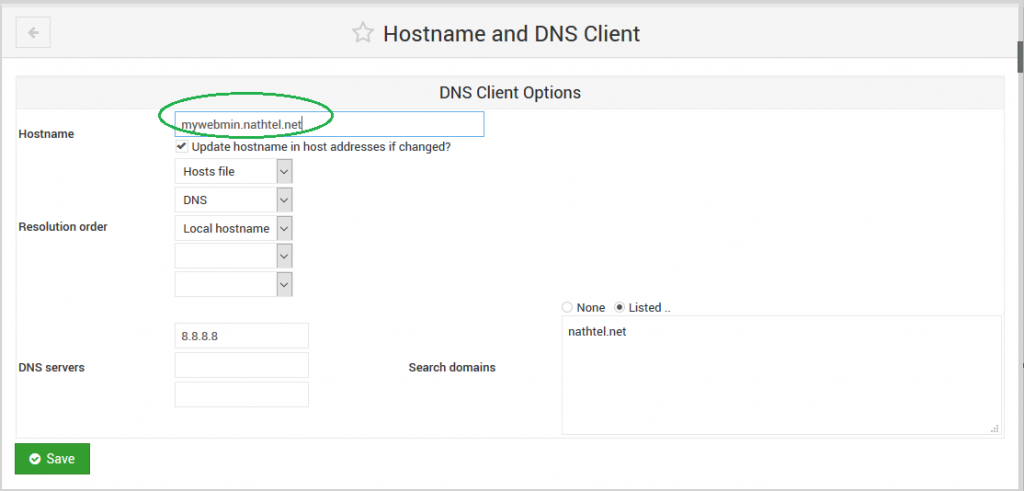The image size is (1024, 491).
Task: Open the fourth, empty resolution order dropdown
Action: pyautogui.click(x=233, y=256)
